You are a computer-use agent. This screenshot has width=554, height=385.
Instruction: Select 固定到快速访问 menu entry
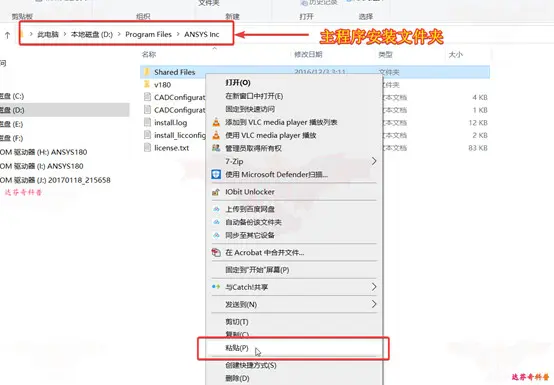(250, 109)
